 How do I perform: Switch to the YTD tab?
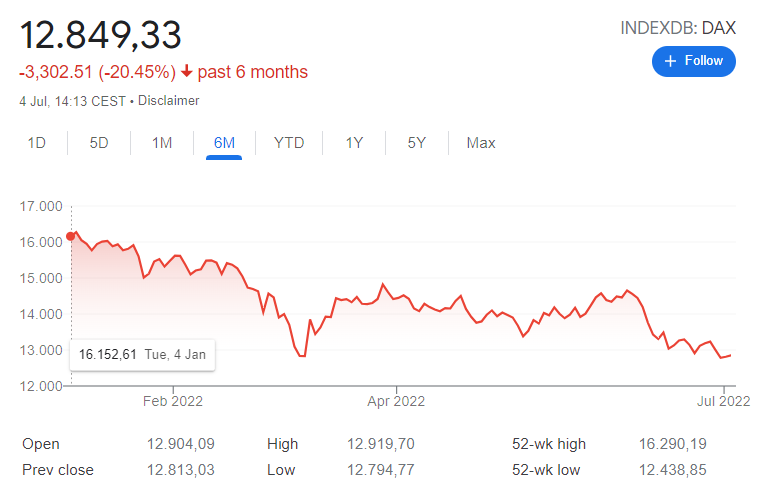pos(289,143)
